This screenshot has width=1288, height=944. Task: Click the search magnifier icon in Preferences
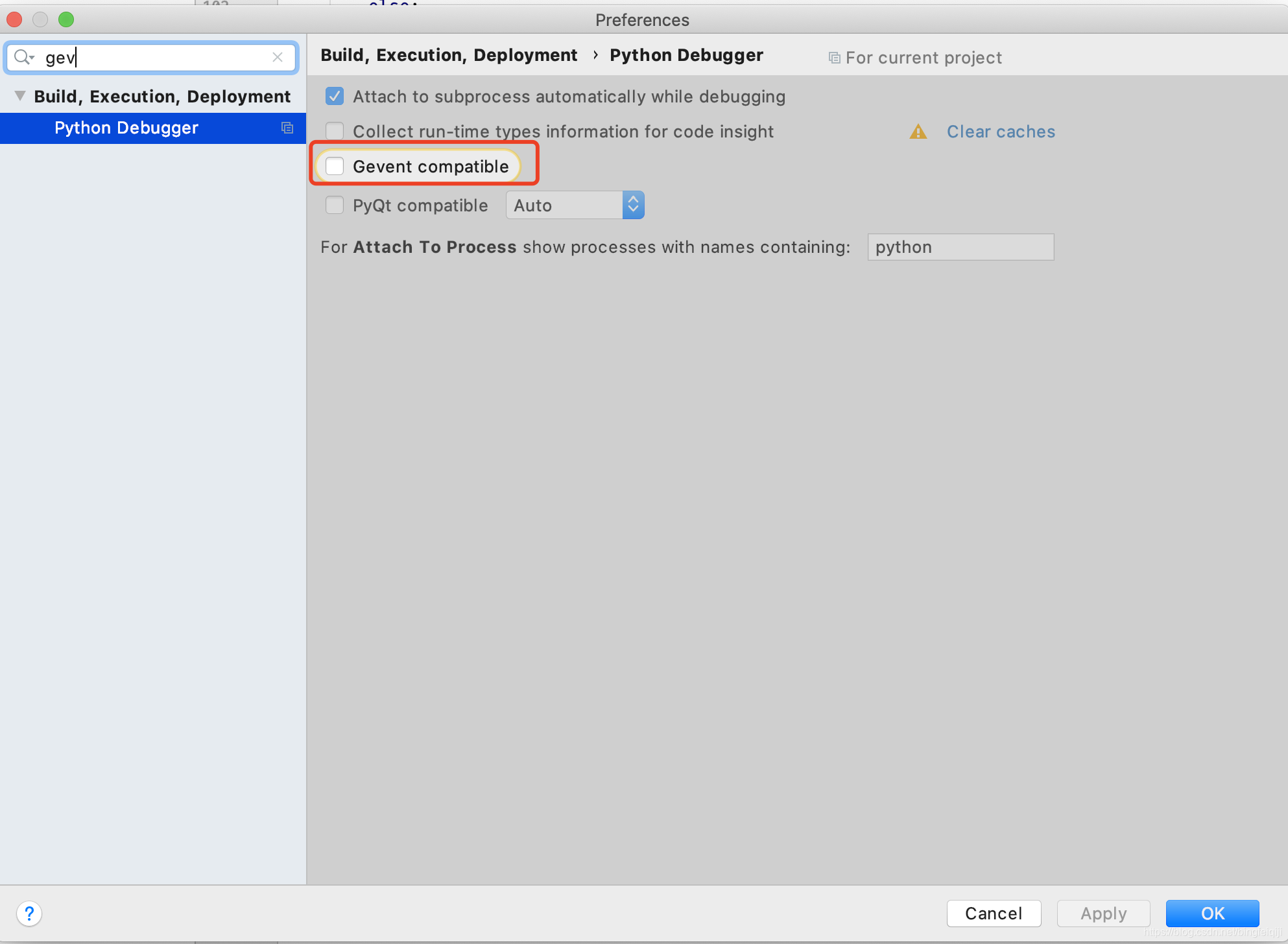[x=23, y=57]
